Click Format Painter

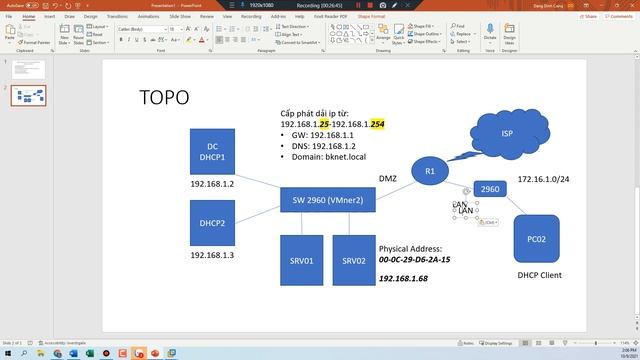tap(34, 42)
